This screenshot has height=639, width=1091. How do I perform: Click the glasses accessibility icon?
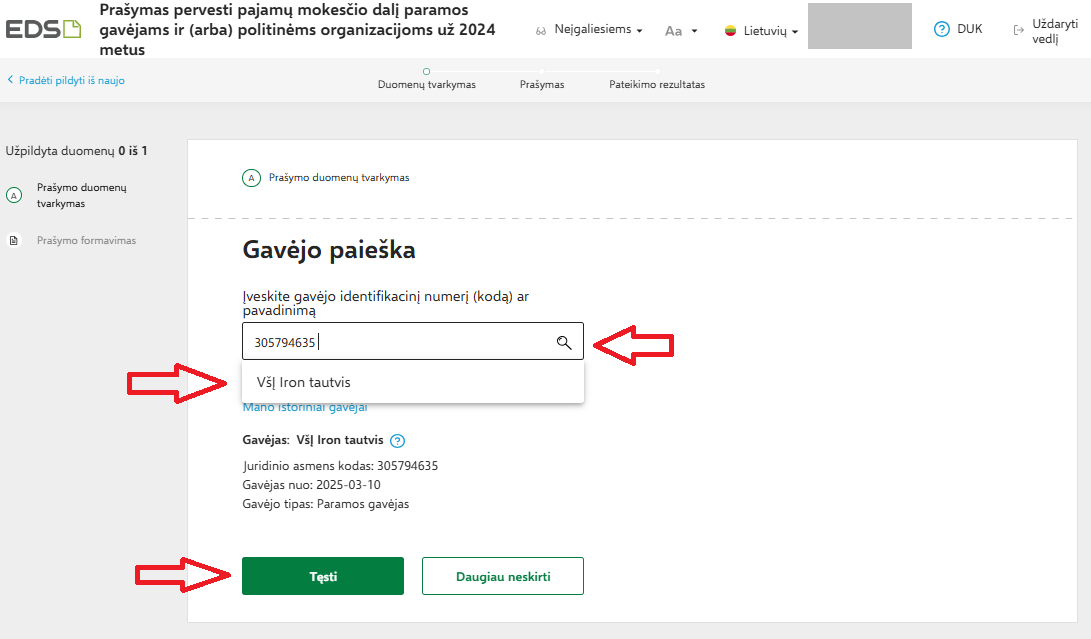click(541, 31)
